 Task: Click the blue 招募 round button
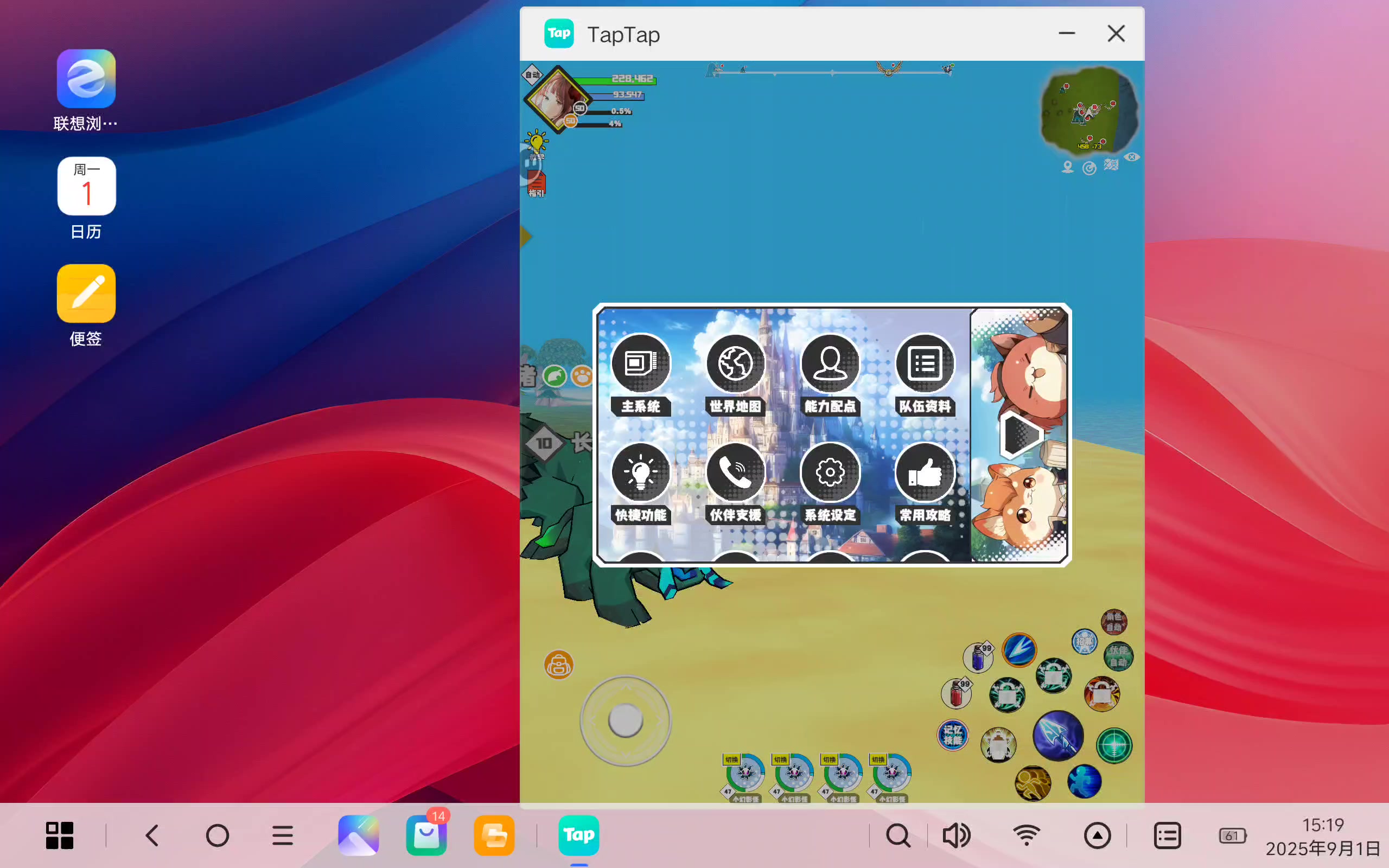pos(1084,641)
